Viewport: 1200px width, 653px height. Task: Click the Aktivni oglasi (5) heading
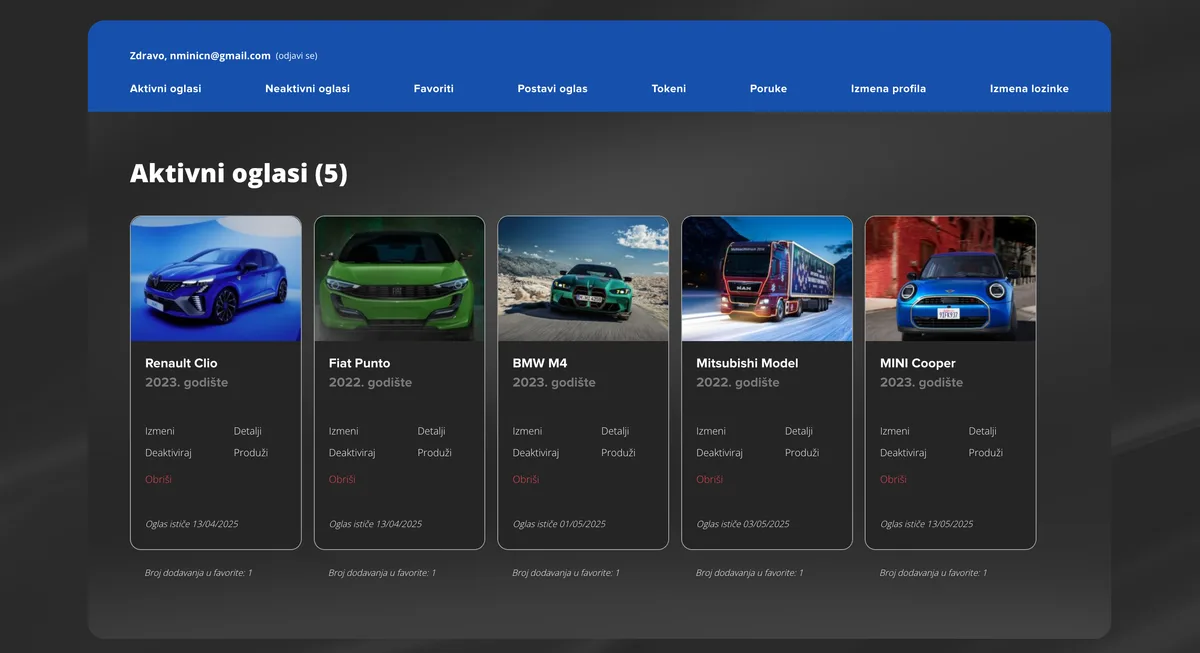239,173
